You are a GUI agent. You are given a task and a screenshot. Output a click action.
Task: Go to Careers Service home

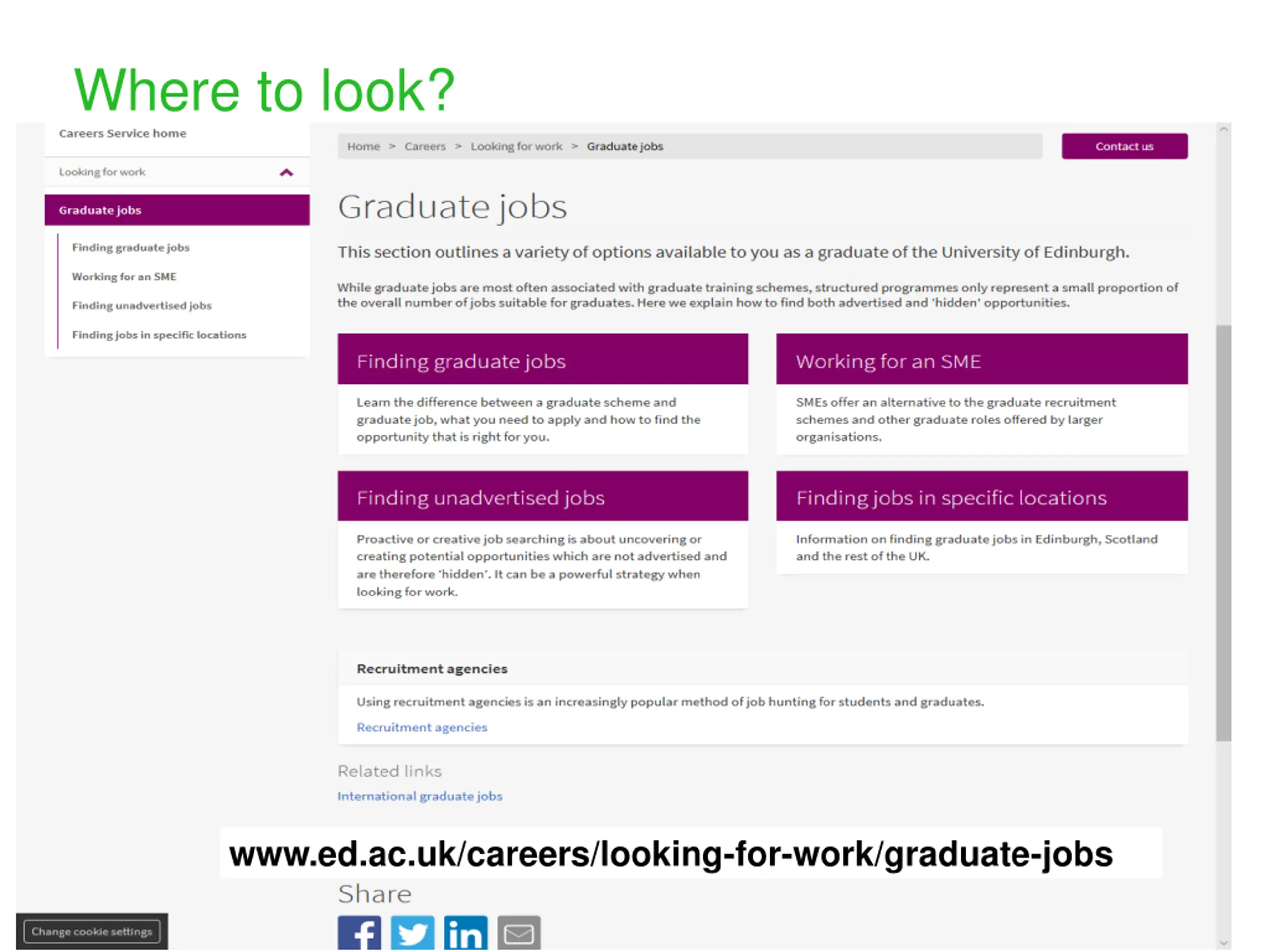coord(123,134)
